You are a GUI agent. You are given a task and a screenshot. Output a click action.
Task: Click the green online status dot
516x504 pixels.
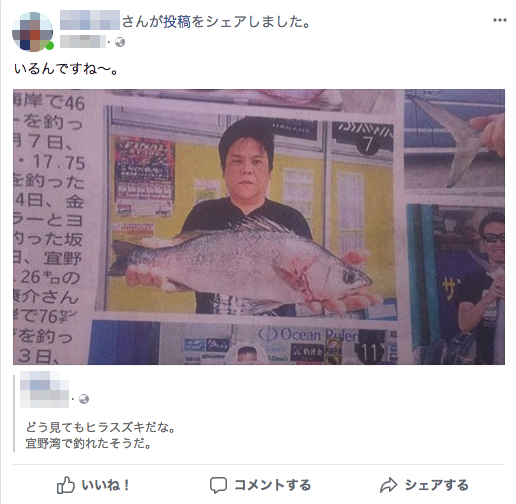coord(50,46)
